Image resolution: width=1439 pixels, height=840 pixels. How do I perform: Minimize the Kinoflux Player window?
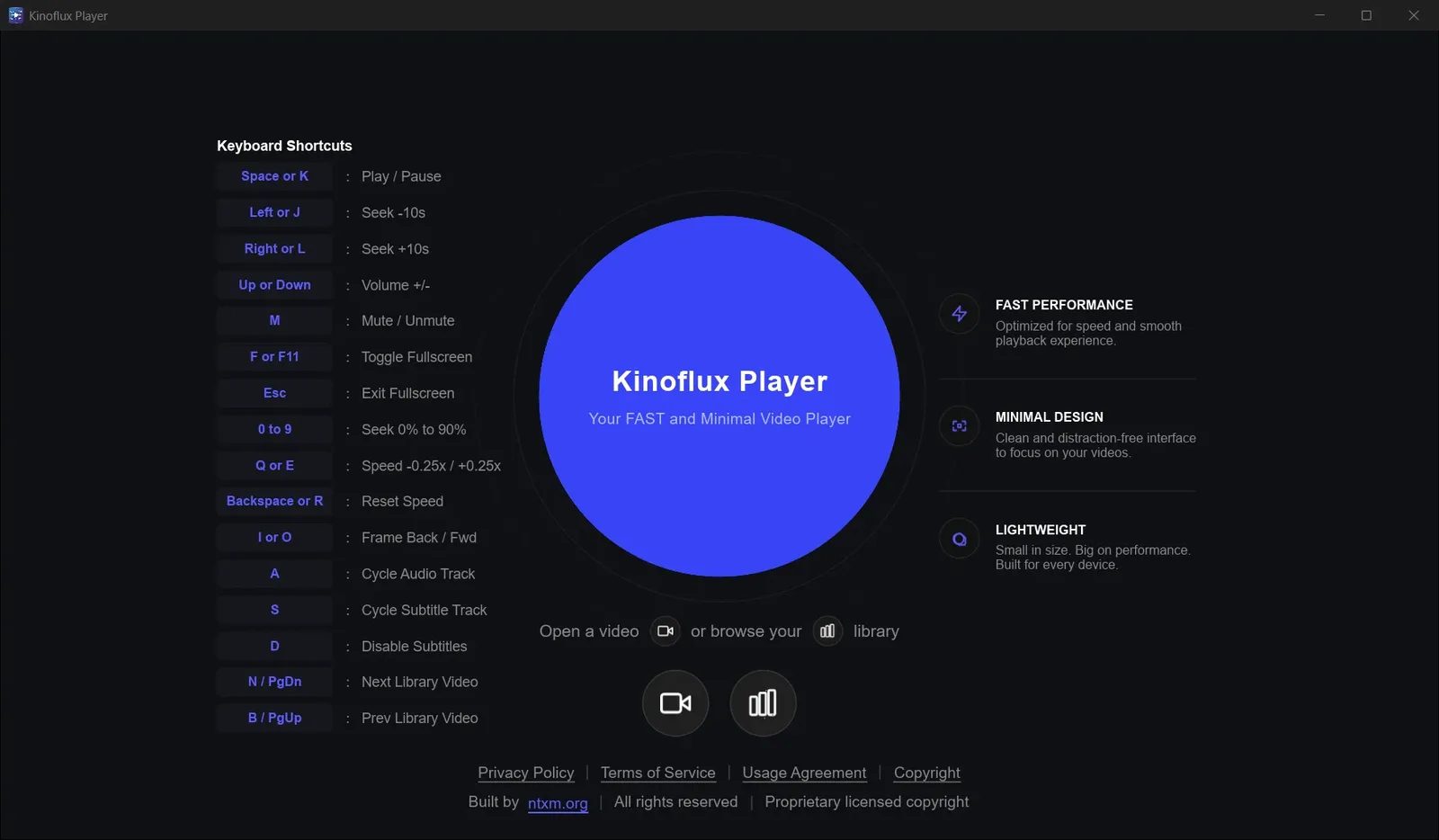1319,15
